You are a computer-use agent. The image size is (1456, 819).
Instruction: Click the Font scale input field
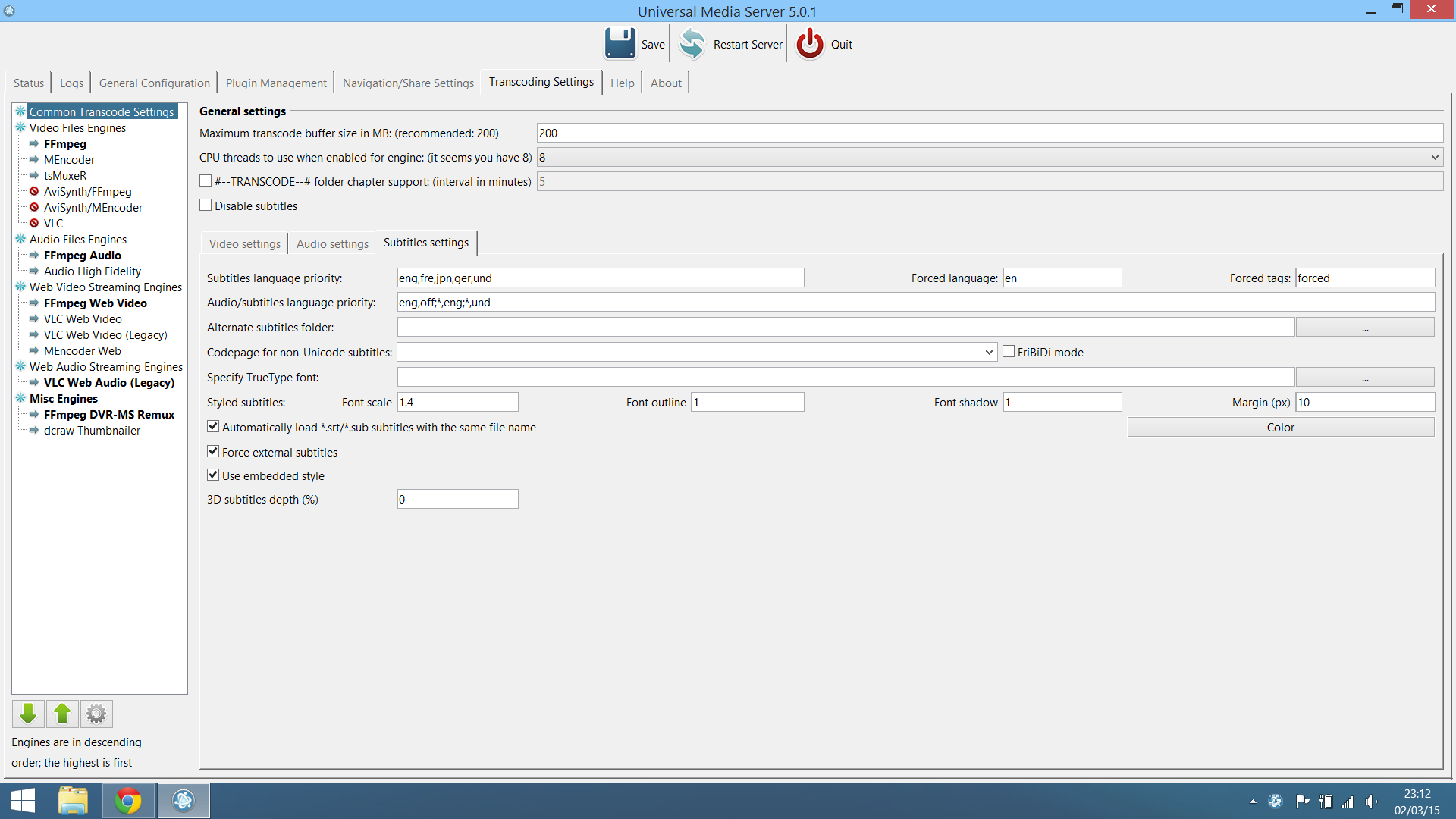[458, 402]
